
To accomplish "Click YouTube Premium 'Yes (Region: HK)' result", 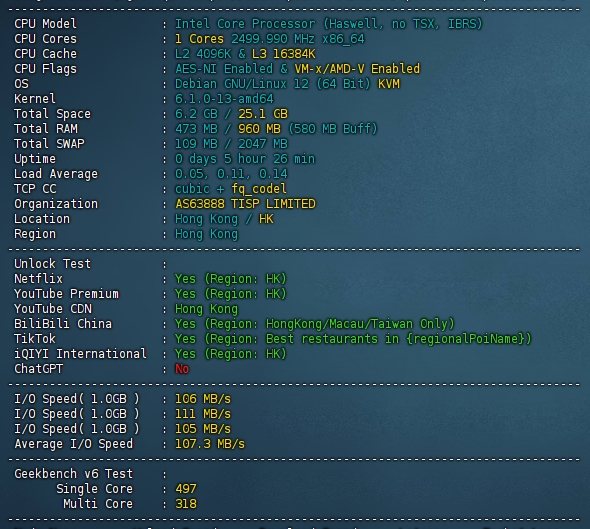I will 231,294.
